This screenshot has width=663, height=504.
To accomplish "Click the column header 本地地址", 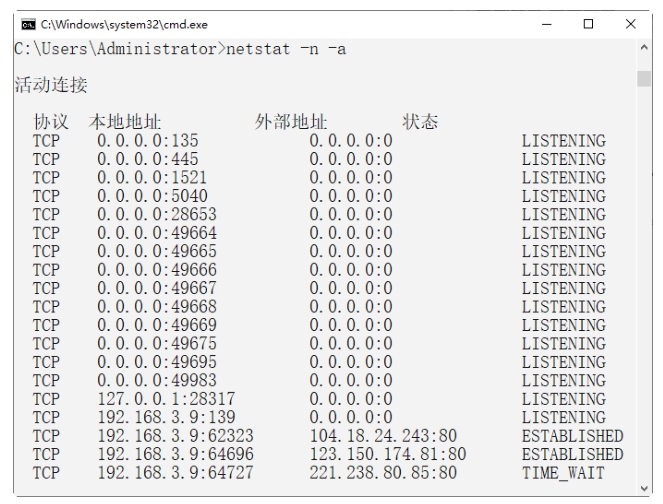I will click(125, 122).
